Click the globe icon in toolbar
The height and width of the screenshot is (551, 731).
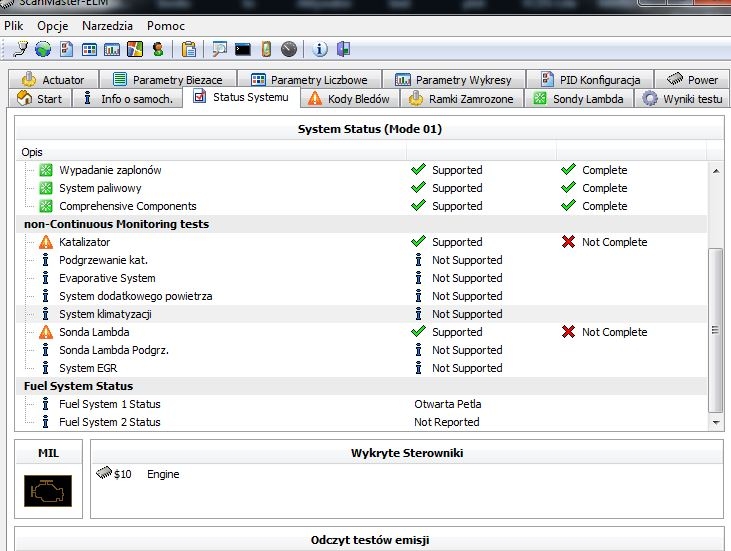tap(43, 49)
